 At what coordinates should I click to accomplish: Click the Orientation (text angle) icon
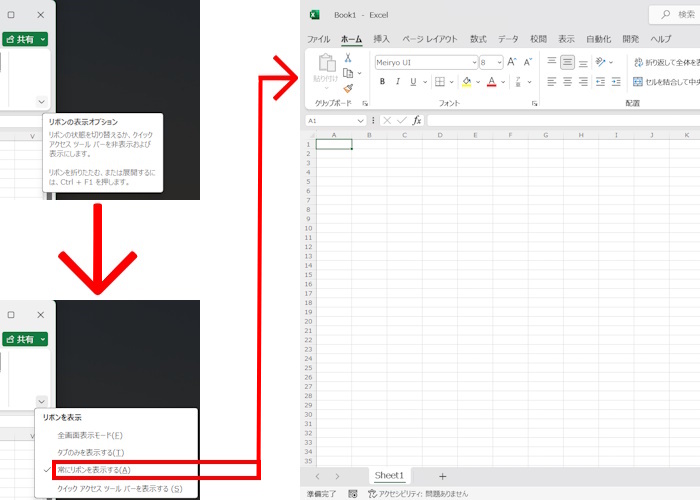click(x=600, y=62)
